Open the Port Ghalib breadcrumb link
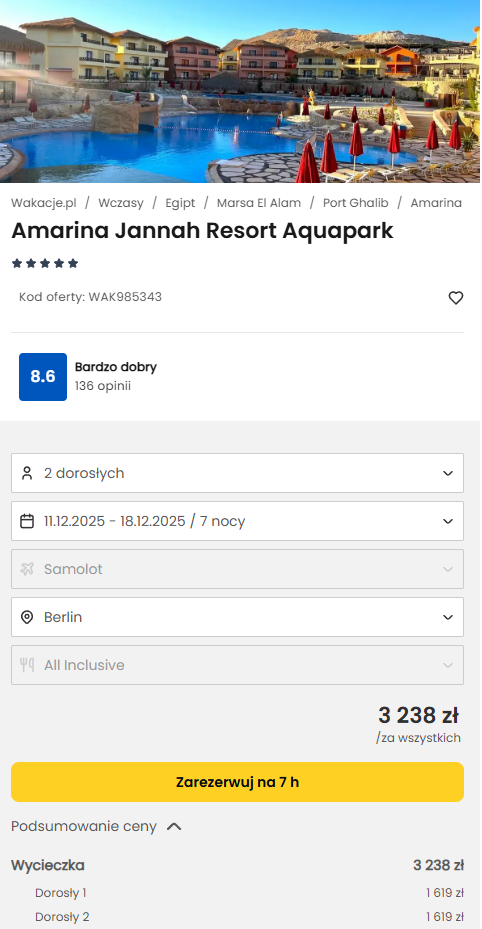Viewport: 482px width, 929px height. [x=355, y=203]
